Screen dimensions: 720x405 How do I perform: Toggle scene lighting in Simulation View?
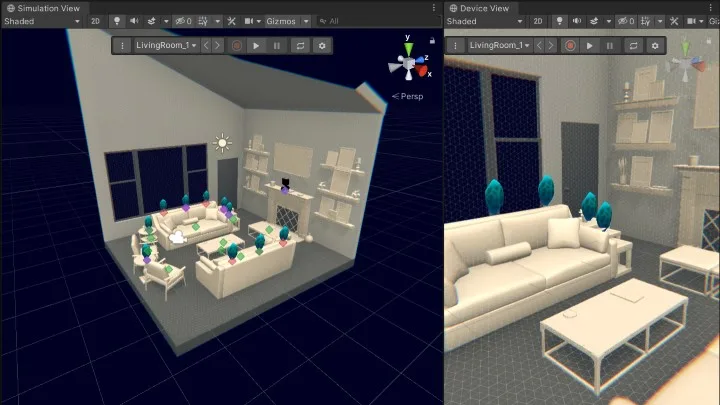[x=117, y=21]
